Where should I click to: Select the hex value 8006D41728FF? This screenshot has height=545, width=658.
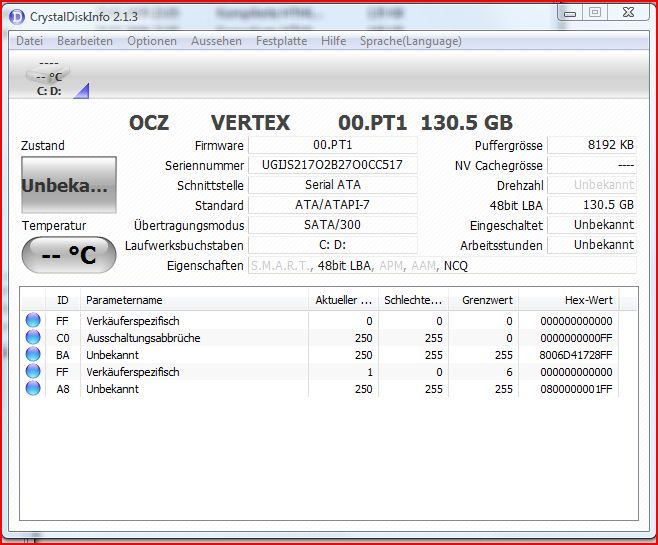click(x=576, y=355)
